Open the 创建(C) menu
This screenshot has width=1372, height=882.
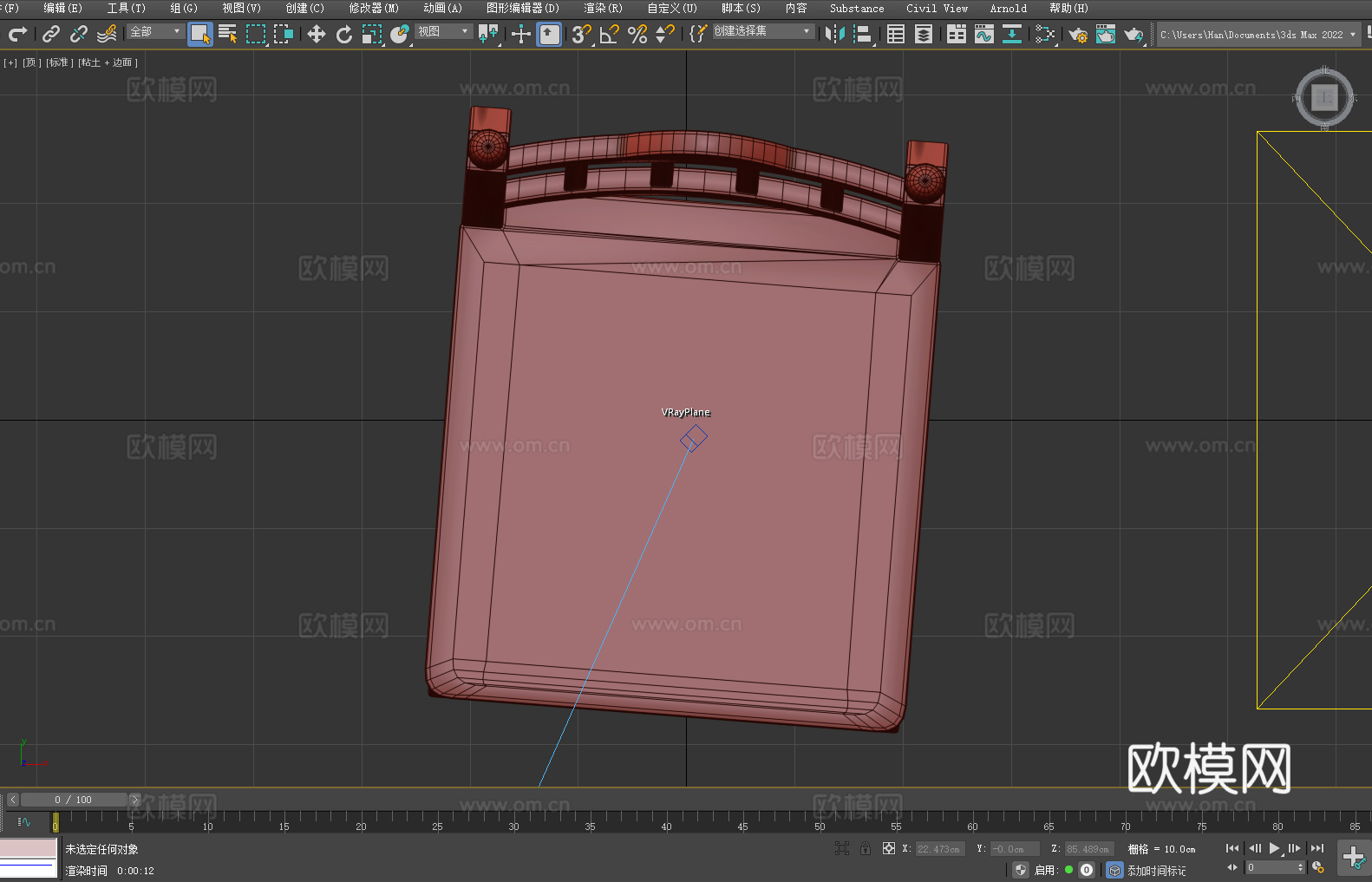click(x=304, y=8)
